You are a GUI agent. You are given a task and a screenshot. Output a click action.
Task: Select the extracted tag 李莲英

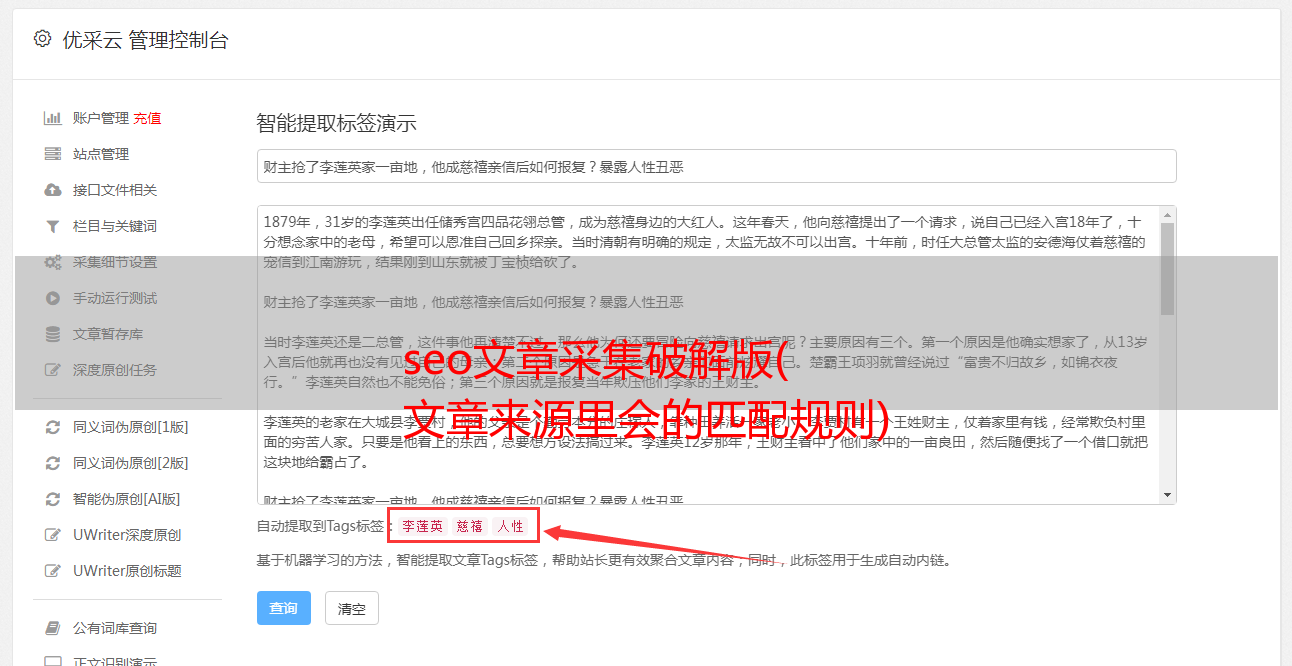click(423, 526)
